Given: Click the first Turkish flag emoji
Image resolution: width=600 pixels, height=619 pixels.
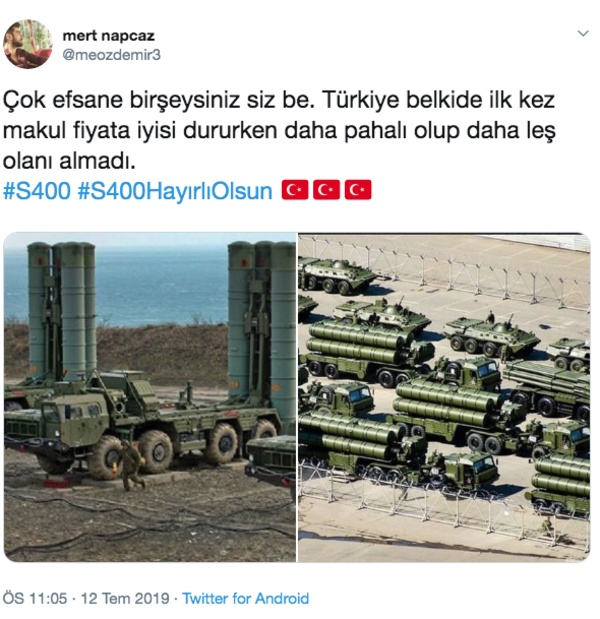Looking at the screenshot, I should click(294, 190).
